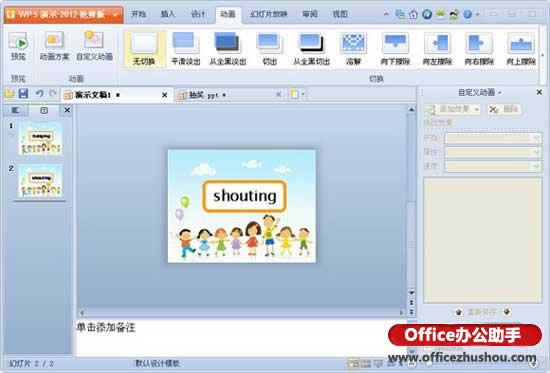Click move-down arrow beside 重新排序
Viewport: 550px width, 373px height.
point(507,312)
